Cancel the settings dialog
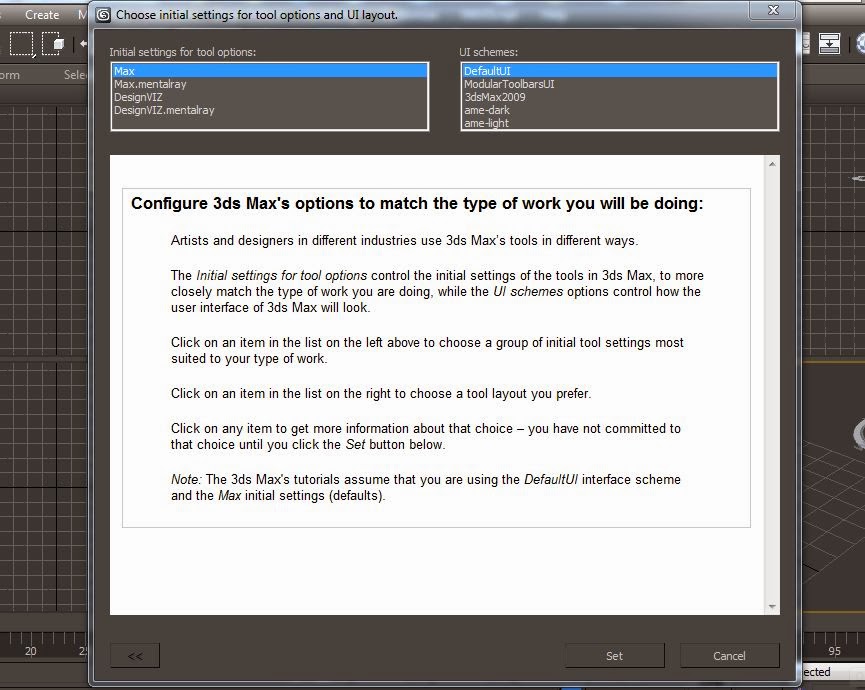Image resolution: width=865 pixels, height=690 pixels. pyautogui.click(x=729, y=656)
